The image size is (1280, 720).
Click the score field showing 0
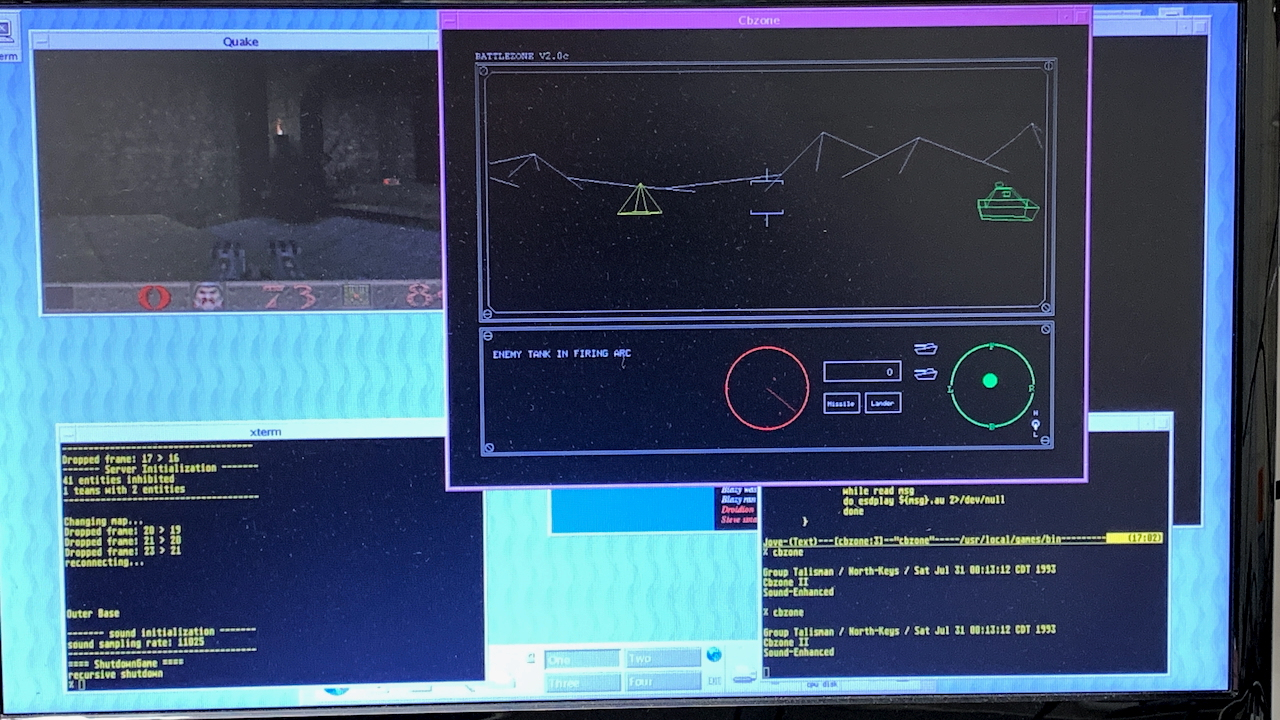(861, 372)
